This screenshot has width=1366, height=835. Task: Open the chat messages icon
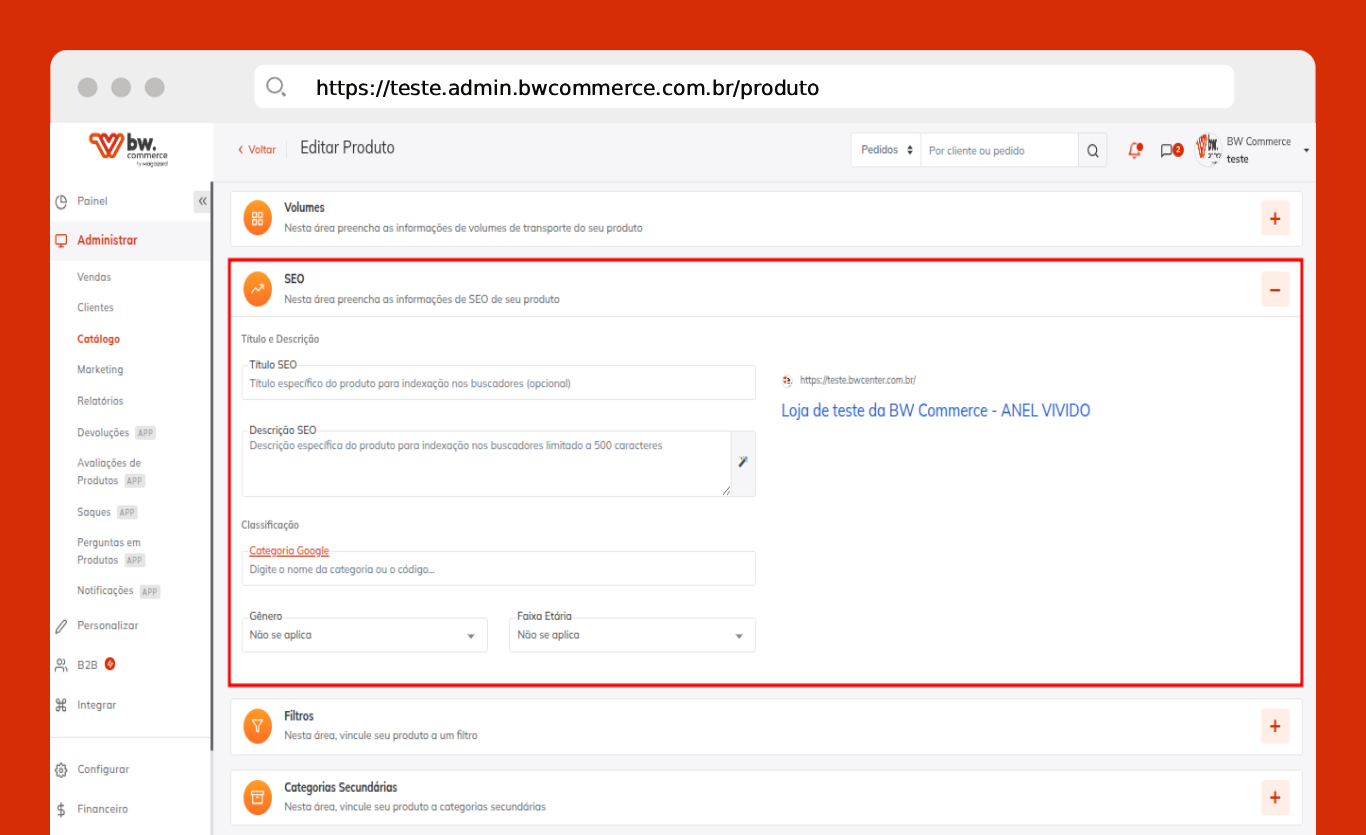(x=1169, y=151)
